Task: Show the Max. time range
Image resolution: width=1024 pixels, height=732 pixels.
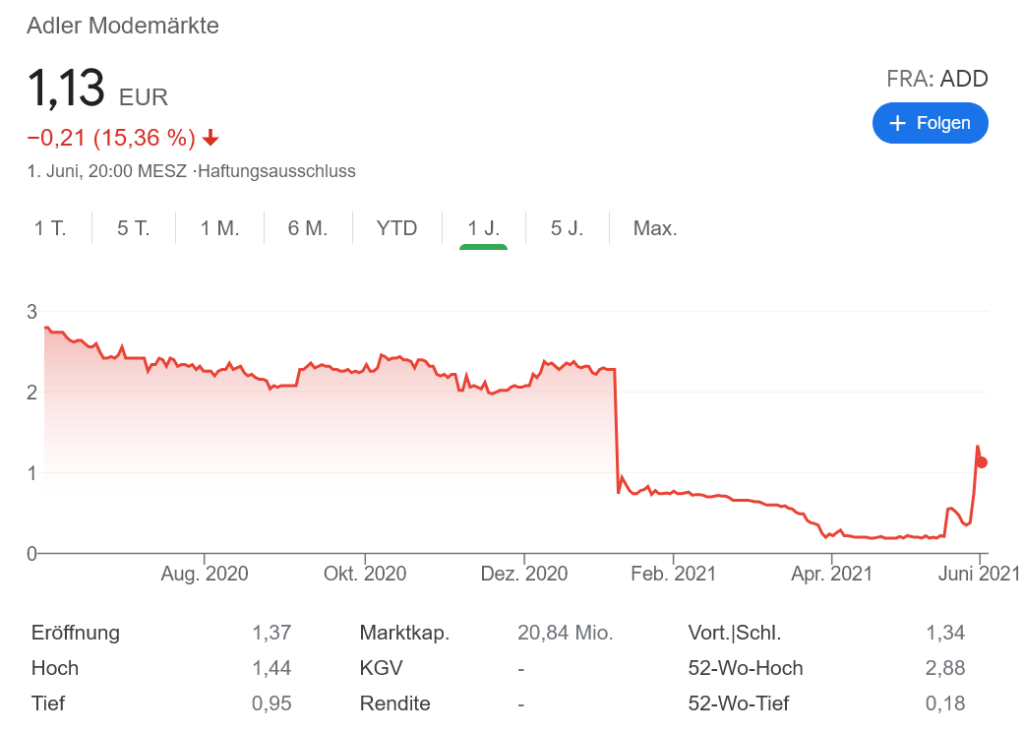Action: (655, 228)
